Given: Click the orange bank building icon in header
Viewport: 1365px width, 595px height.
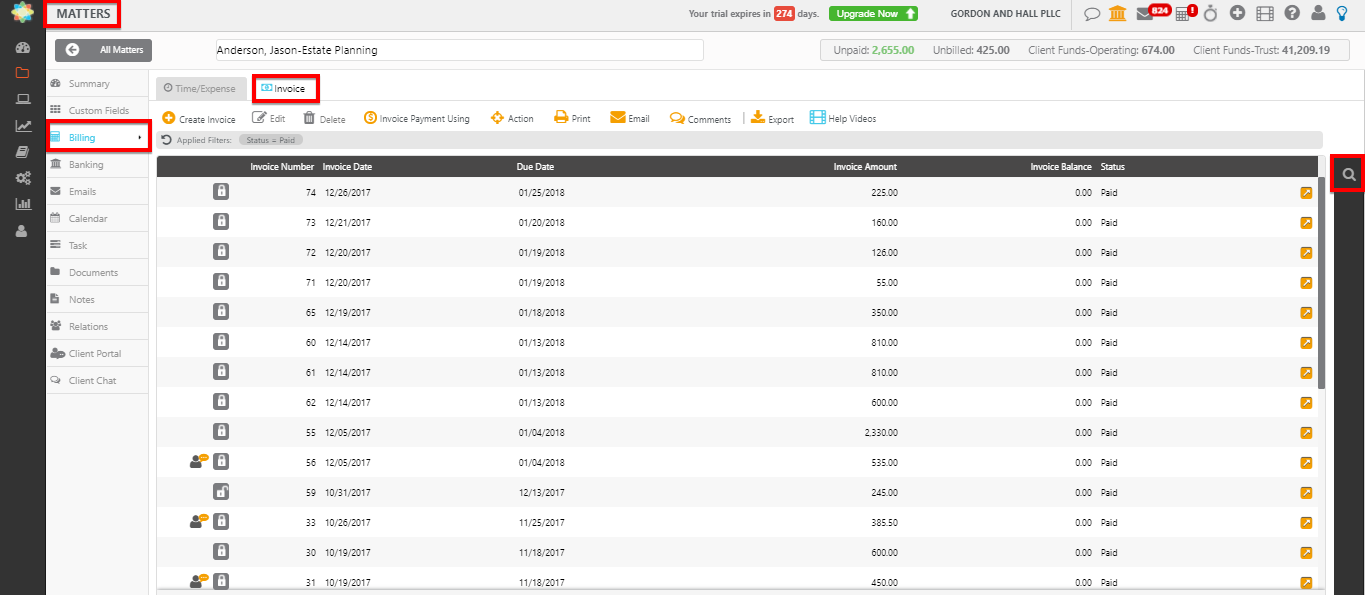Looking at the screenshot, I should click(1117, 14).
